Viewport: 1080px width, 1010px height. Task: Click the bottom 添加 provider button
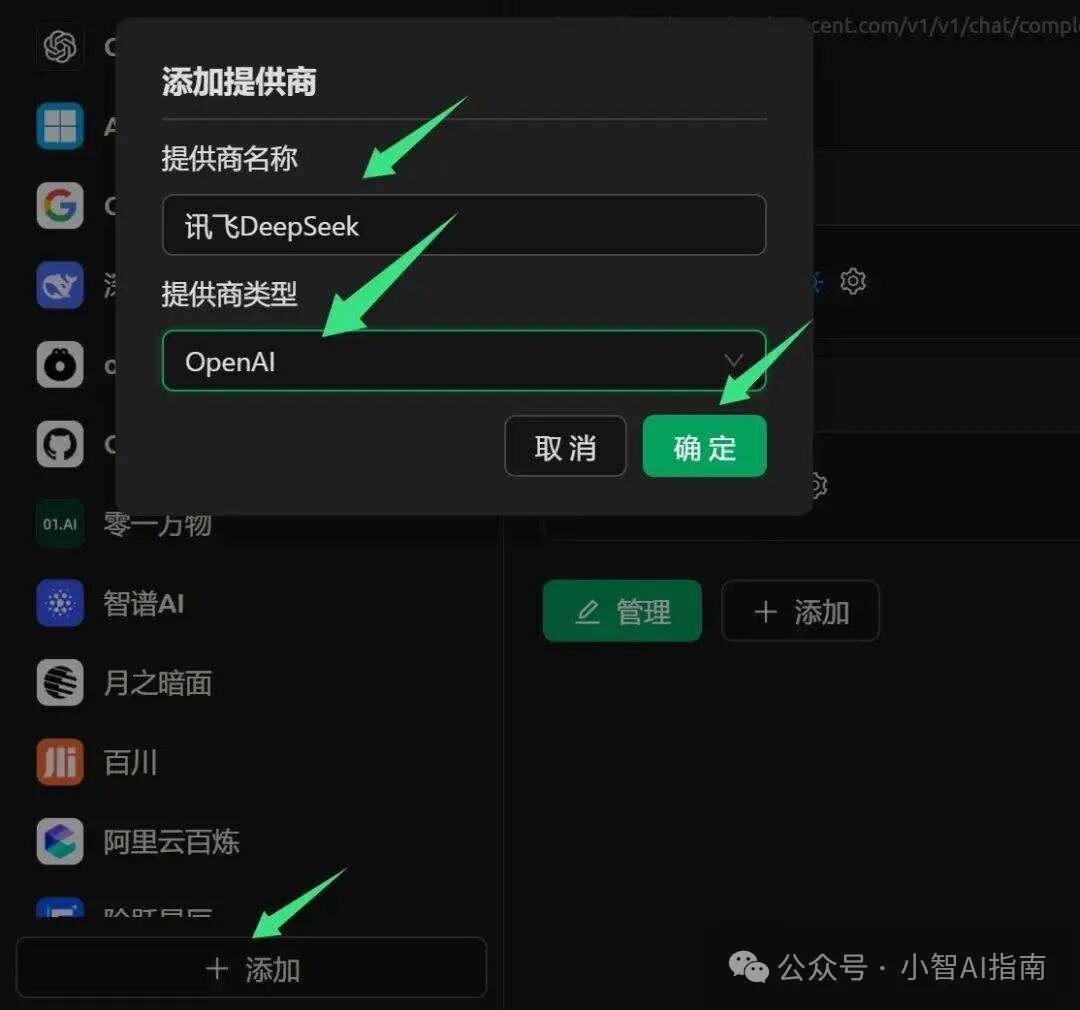click(251, 967)
